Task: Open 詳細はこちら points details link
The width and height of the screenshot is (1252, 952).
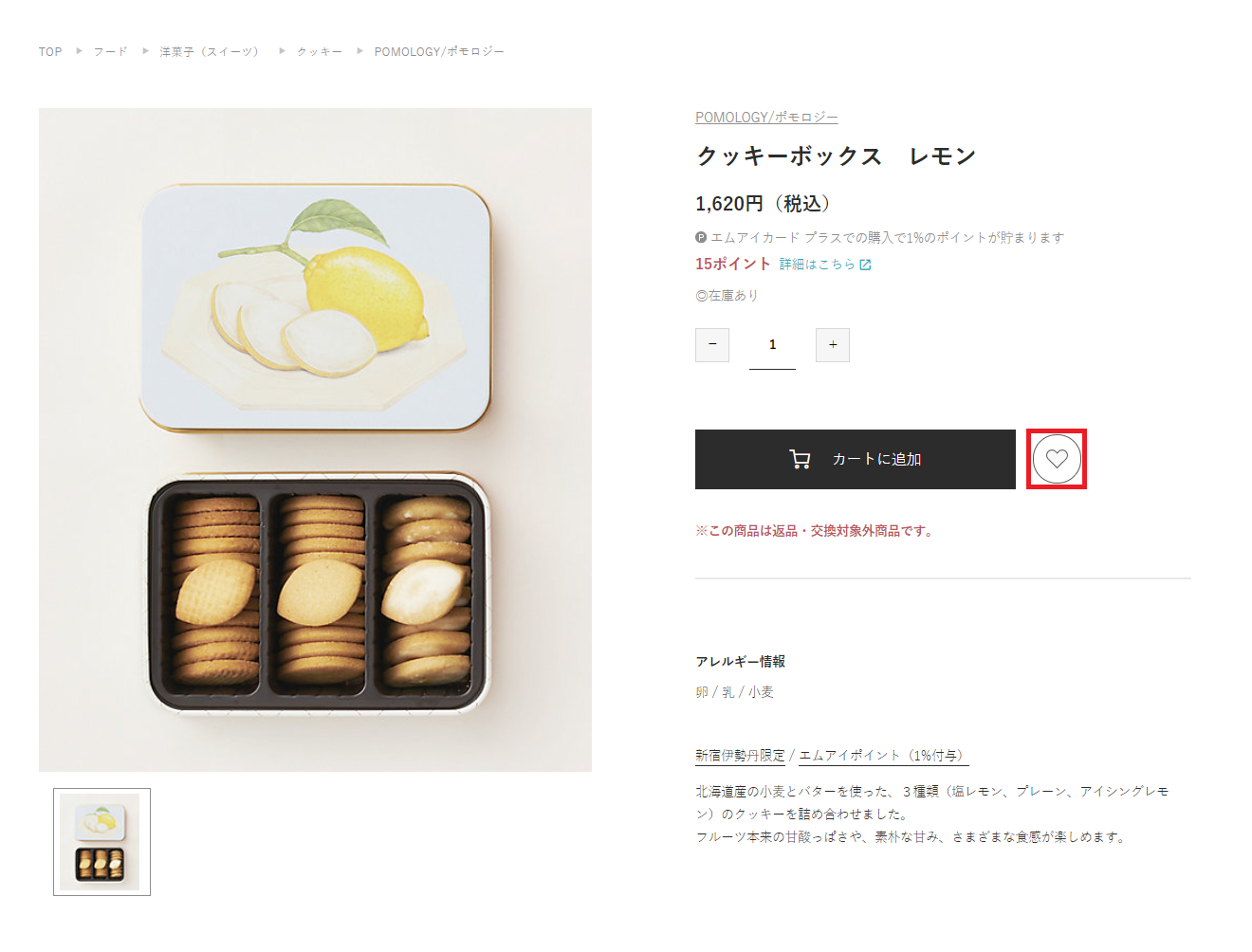Action: pos(818,265)
